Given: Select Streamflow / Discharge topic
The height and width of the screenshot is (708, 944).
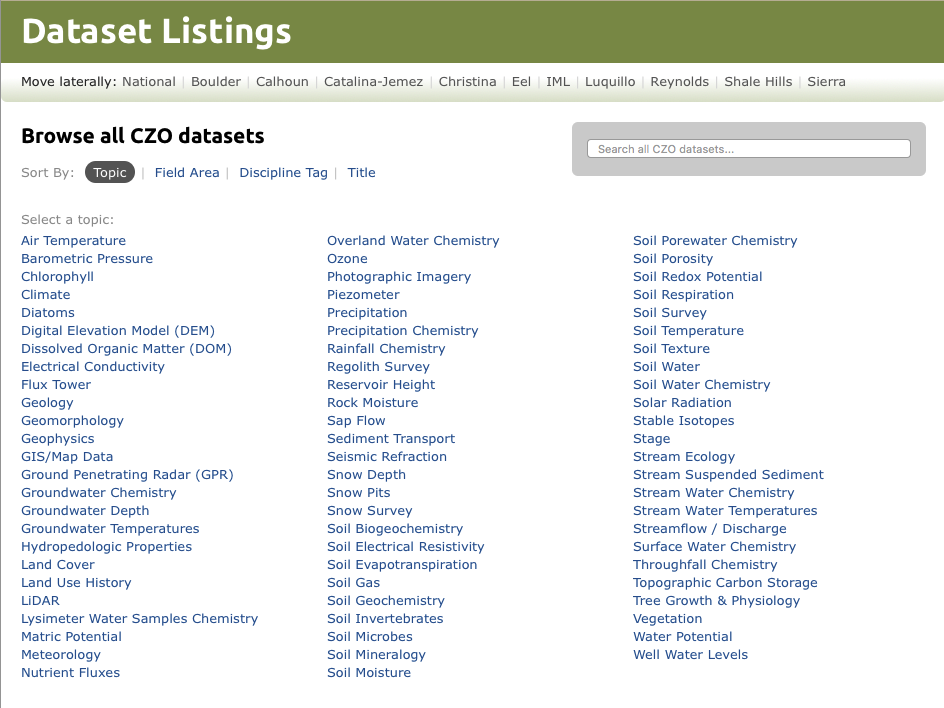Looking at the screenshot, I should pyautogui.click(x=709, y=529).
